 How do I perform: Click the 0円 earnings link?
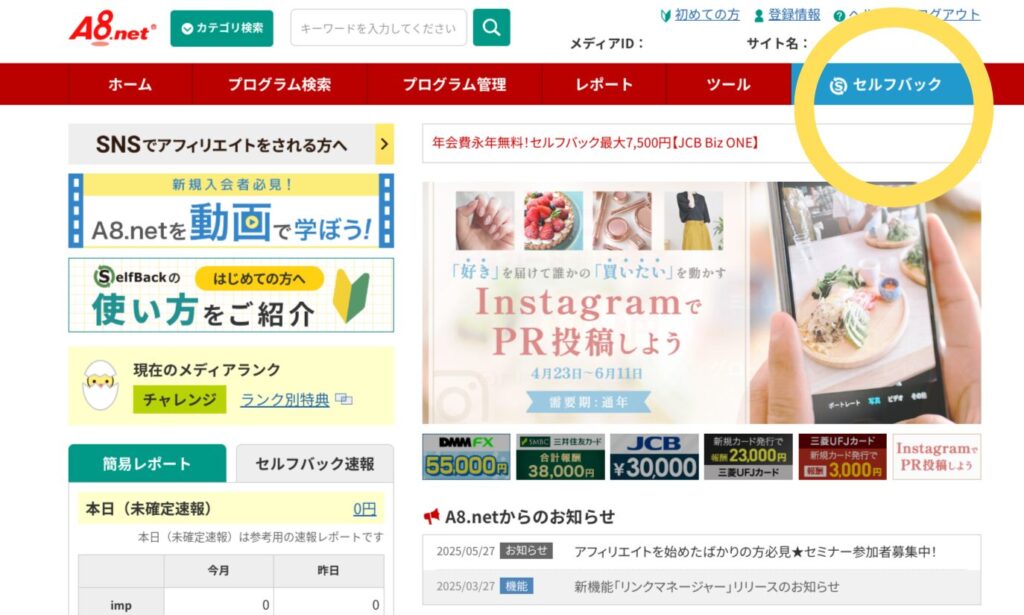[364, 509]
